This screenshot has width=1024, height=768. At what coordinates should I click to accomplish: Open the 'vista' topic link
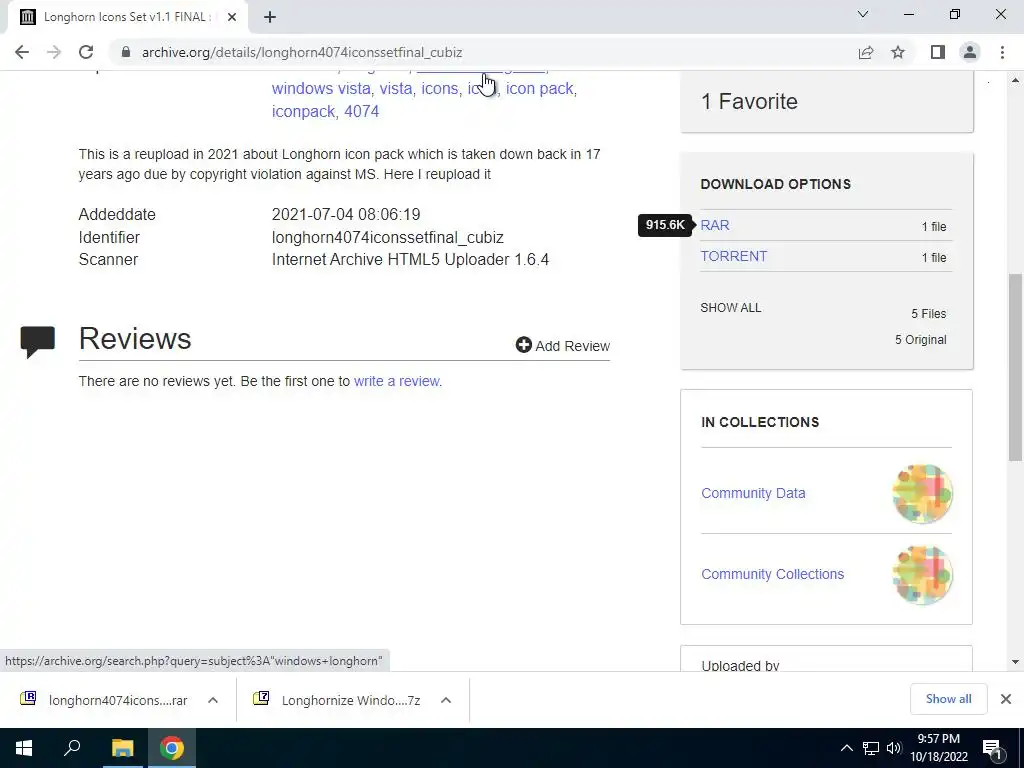coord(396,88)
